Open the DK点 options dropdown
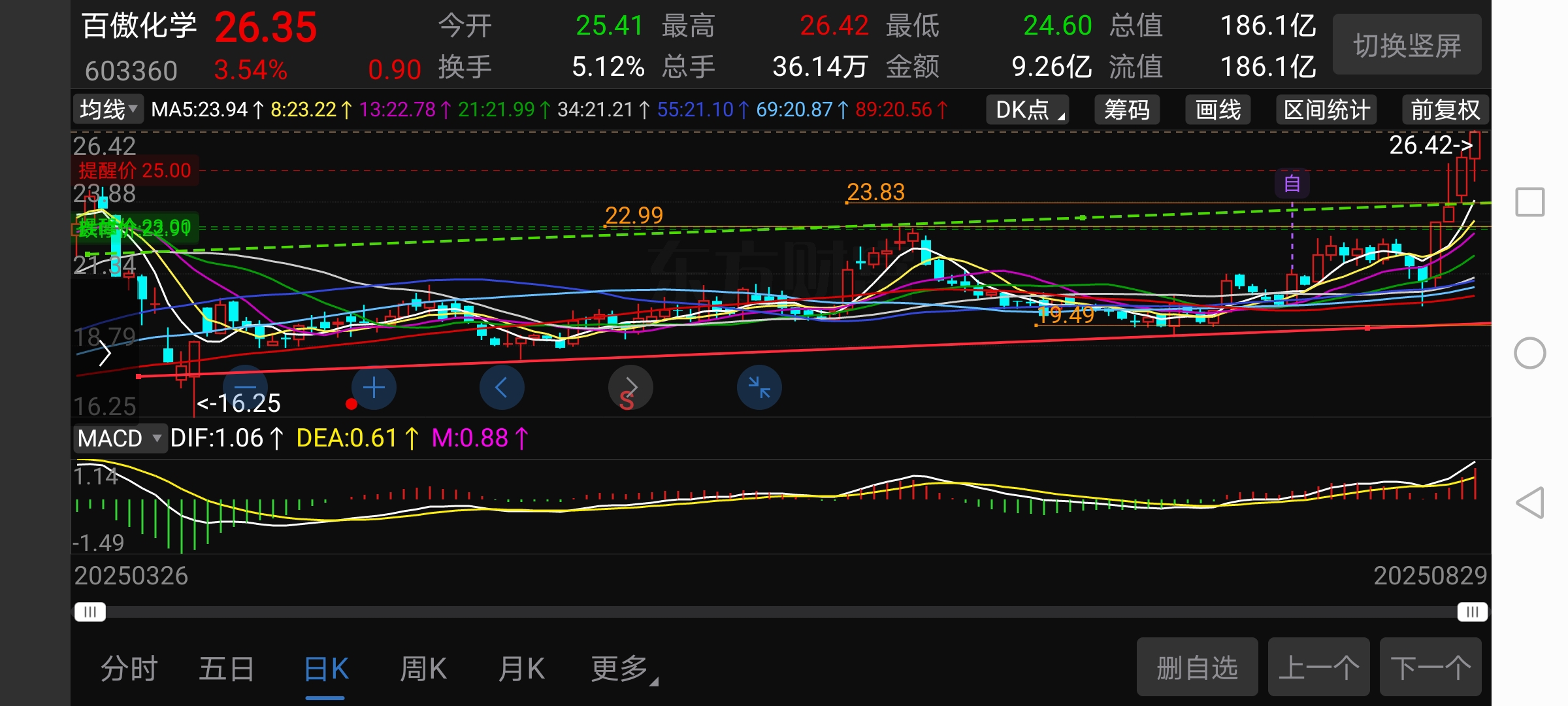The width and height of the screenshot is (1568, 706). click(x=1027, y=109)
